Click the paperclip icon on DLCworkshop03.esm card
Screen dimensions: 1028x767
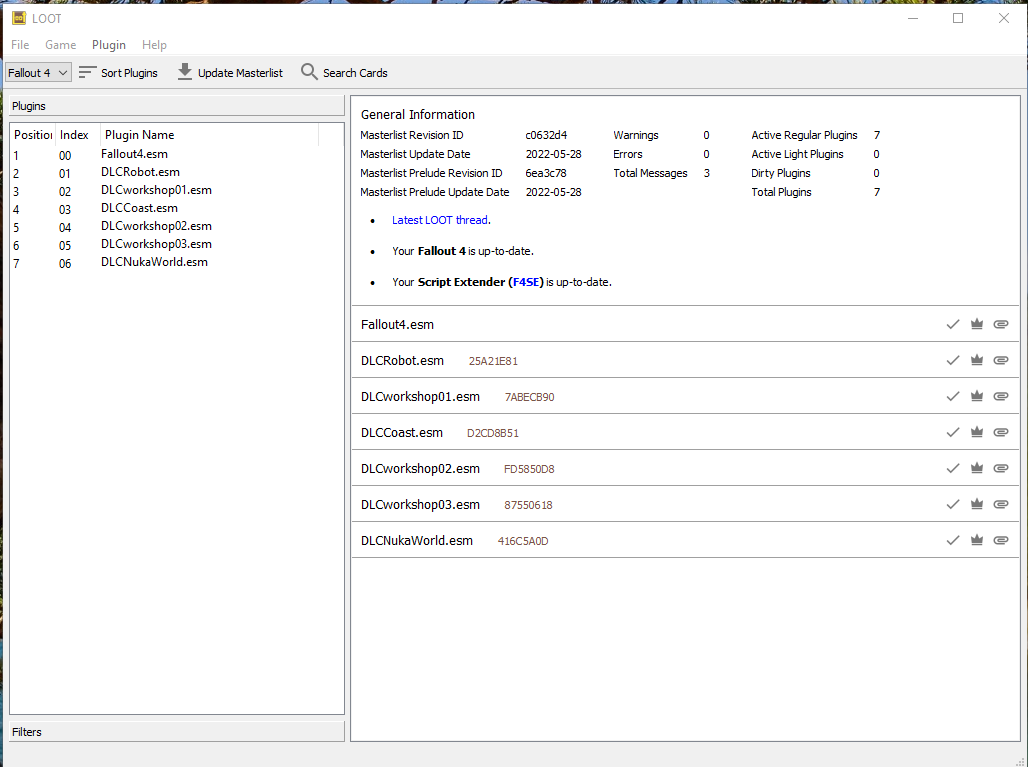click(1000, 504)
